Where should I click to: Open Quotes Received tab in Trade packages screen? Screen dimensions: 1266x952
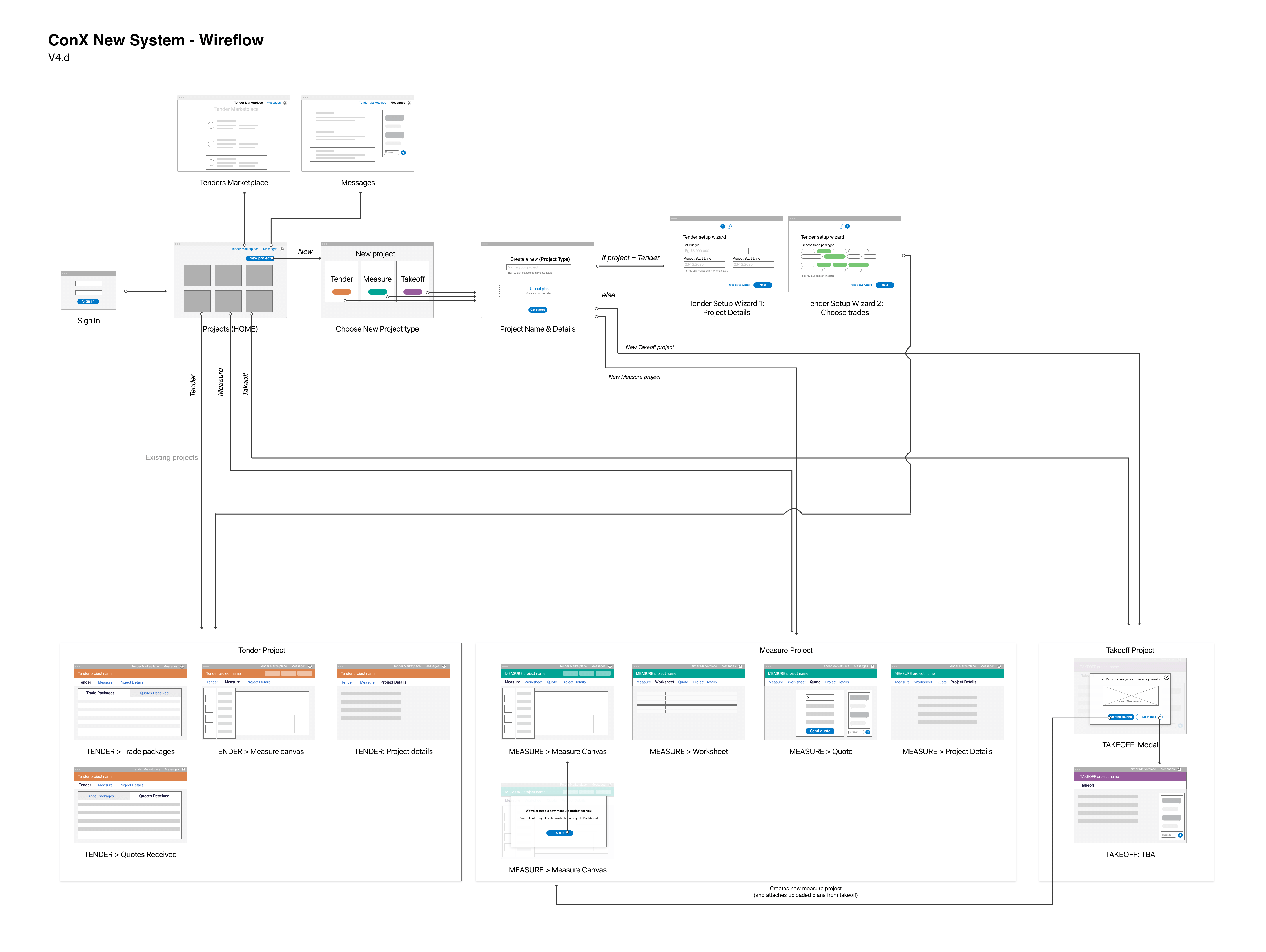pyautogui.click(x=154, y=693)
